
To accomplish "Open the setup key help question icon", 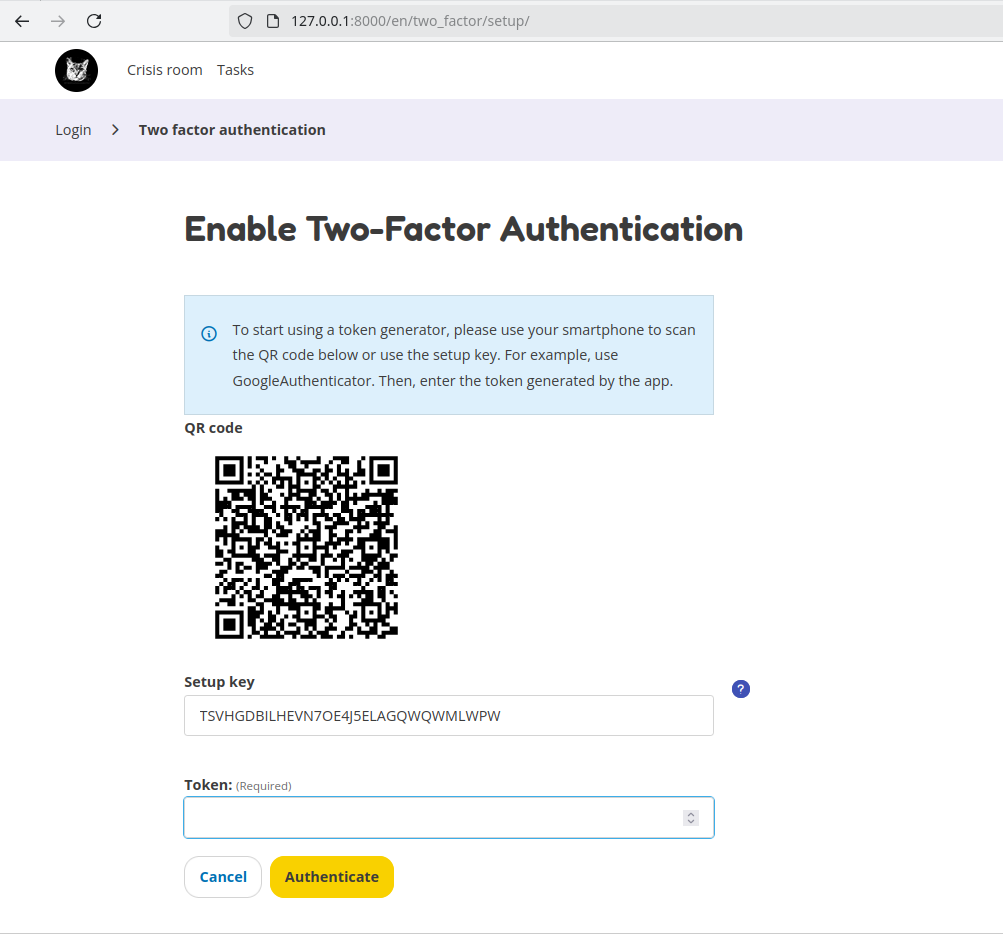I will tap(741, 689).
